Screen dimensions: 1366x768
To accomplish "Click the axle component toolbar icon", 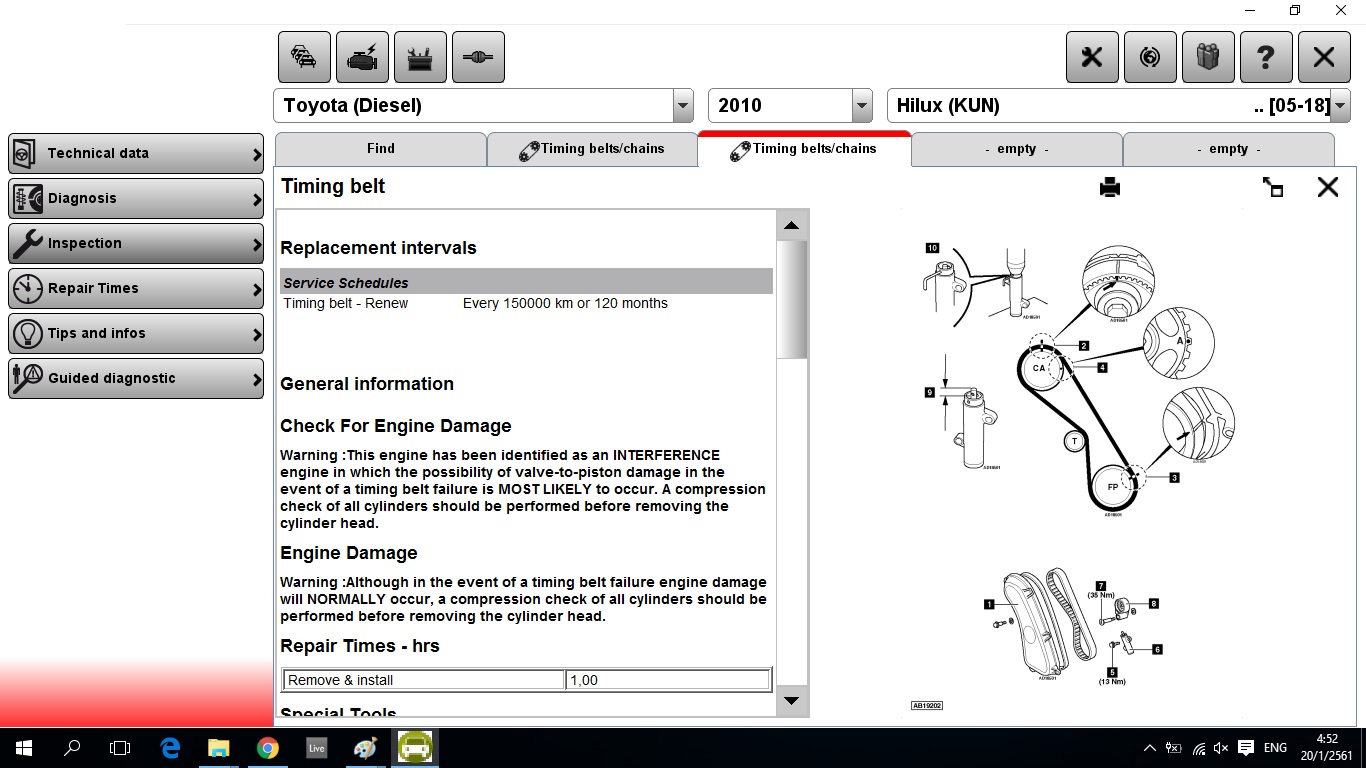I will coord(478,57).
